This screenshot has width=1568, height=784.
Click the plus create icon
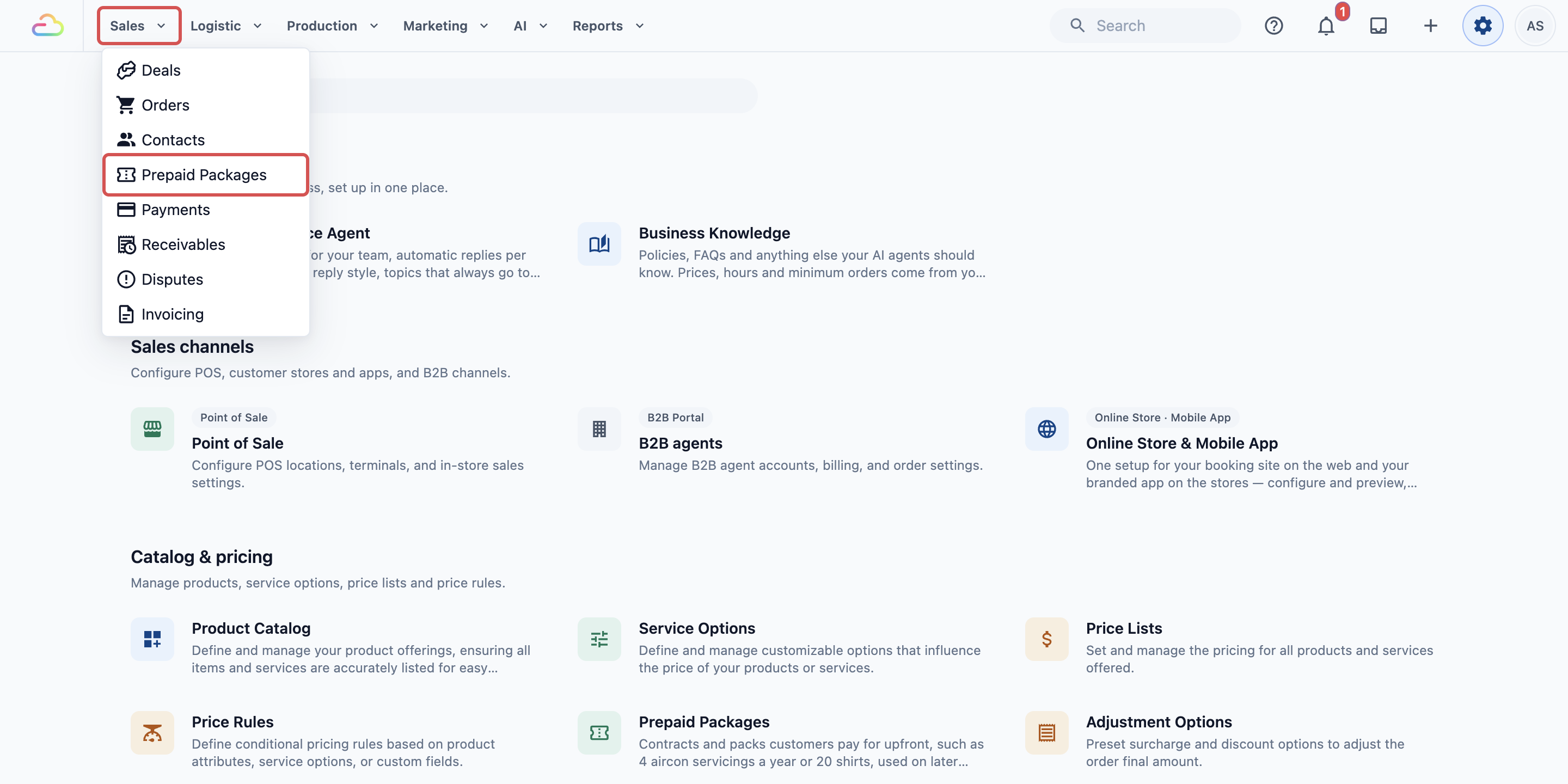[1430, 26]
